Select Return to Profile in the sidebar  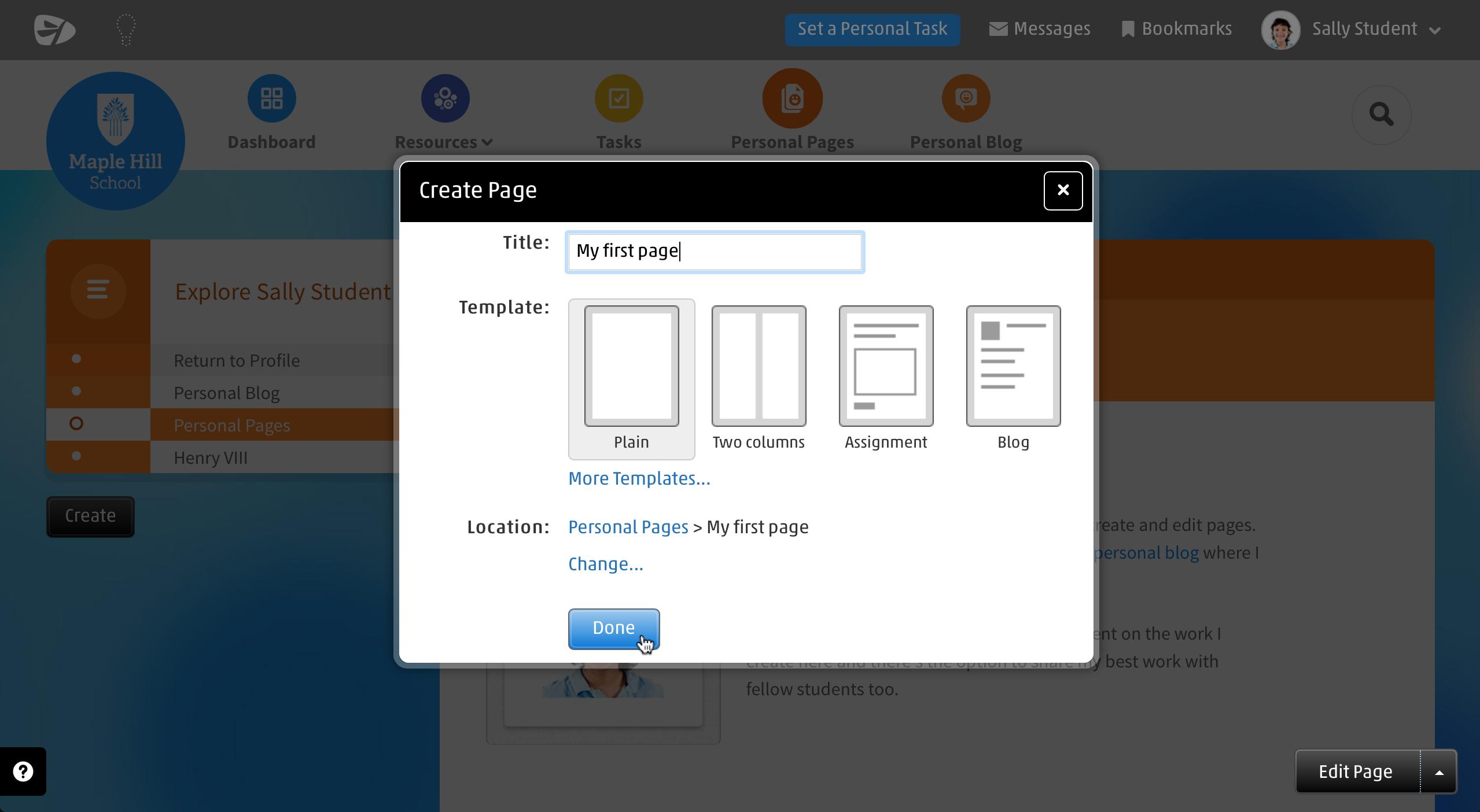(x=237, y=360)
